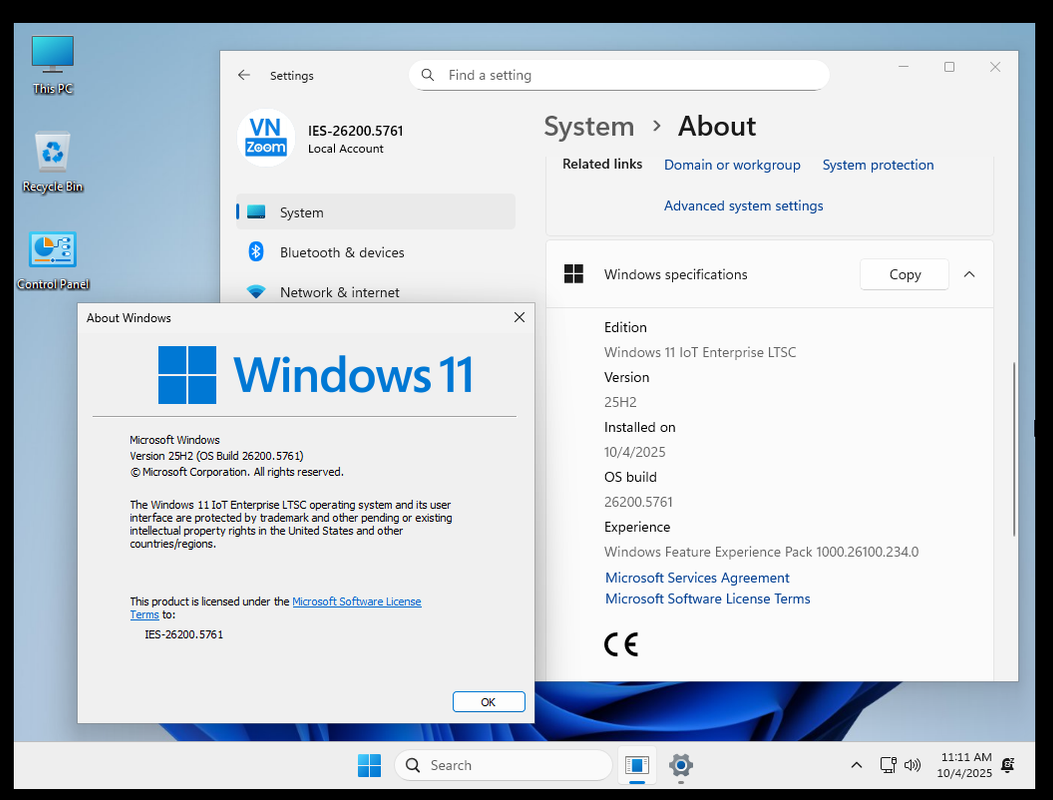The image size is (1053, 800).
Task: Open This PC desktop icon
Action: 52,64
